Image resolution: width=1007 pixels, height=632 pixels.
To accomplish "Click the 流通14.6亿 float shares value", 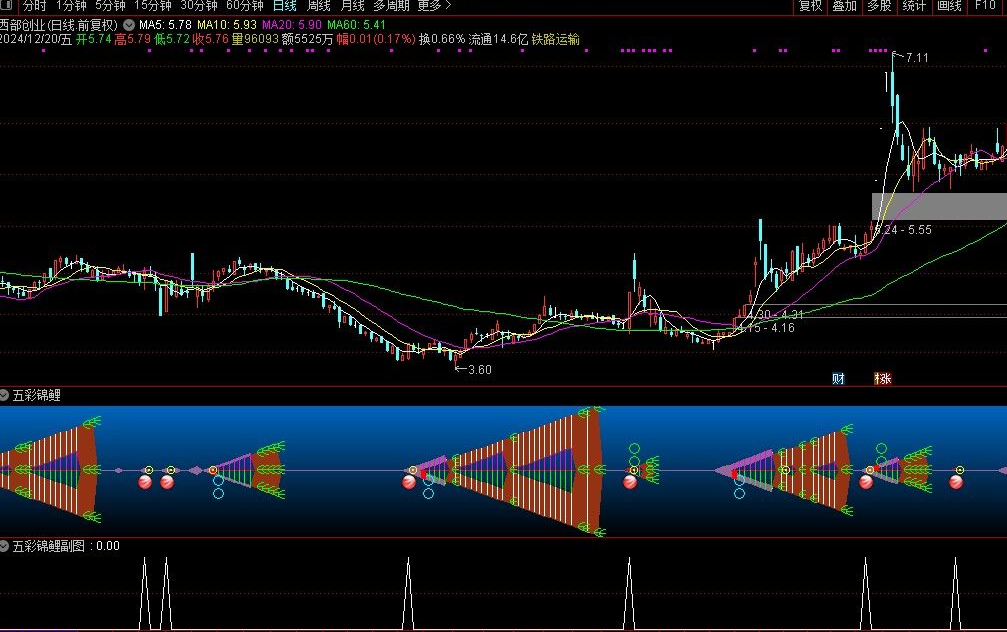I will [x=498, y=39].
